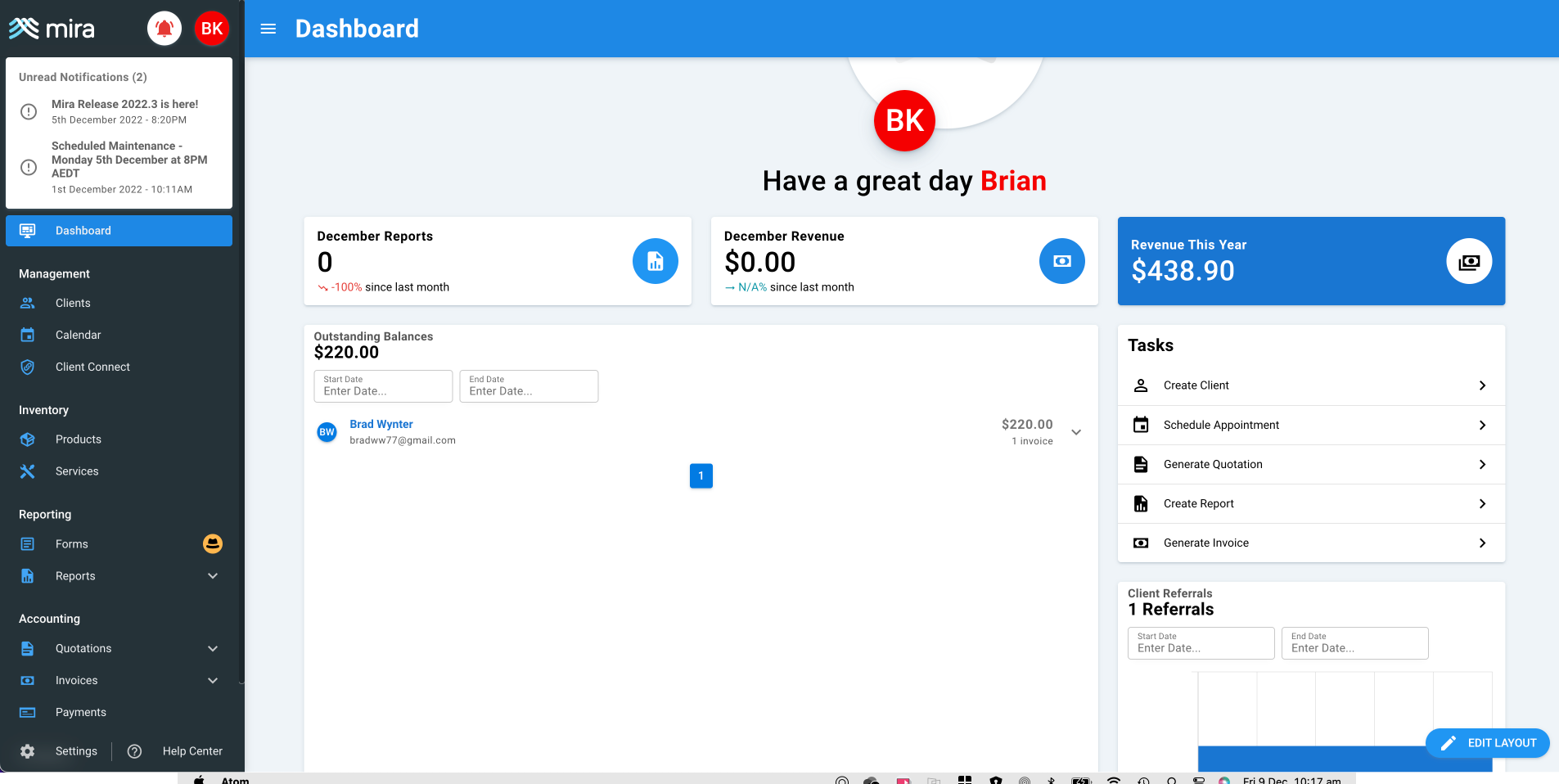Expand the Quotations menu

pos(212,648)
